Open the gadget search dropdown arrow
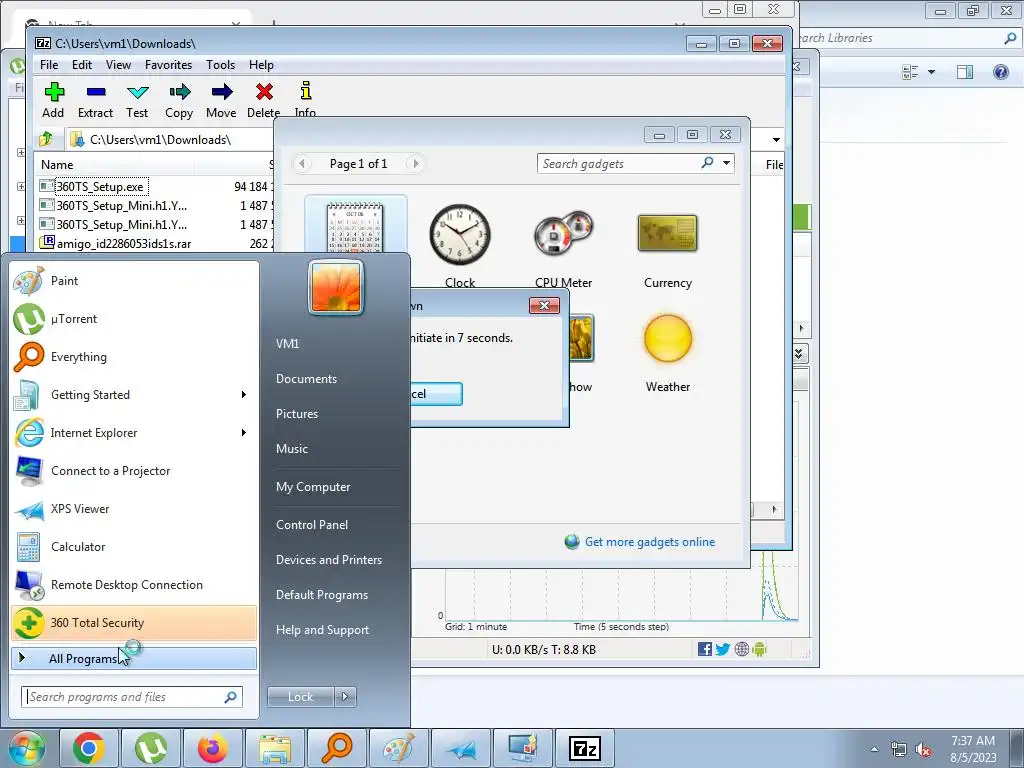This screenshot has width=1024, height=768. (726, 163)
